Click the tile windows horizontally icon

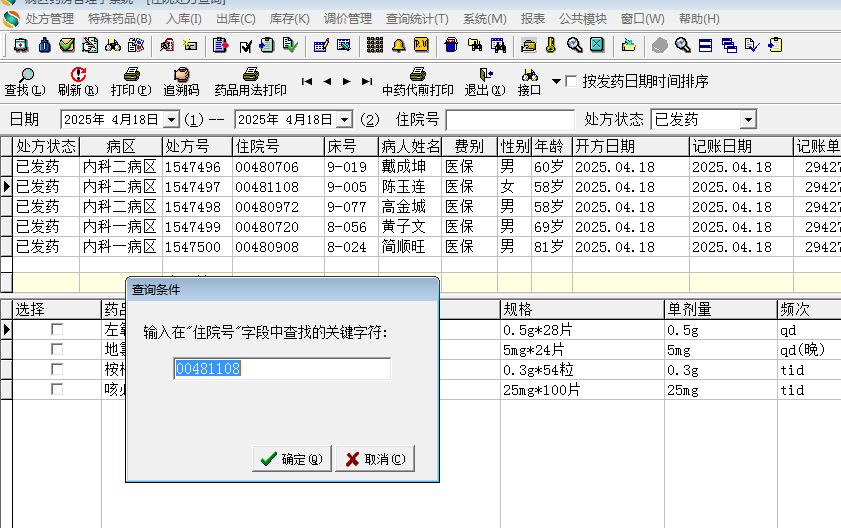pyautogui.click(x=706, y=46)
